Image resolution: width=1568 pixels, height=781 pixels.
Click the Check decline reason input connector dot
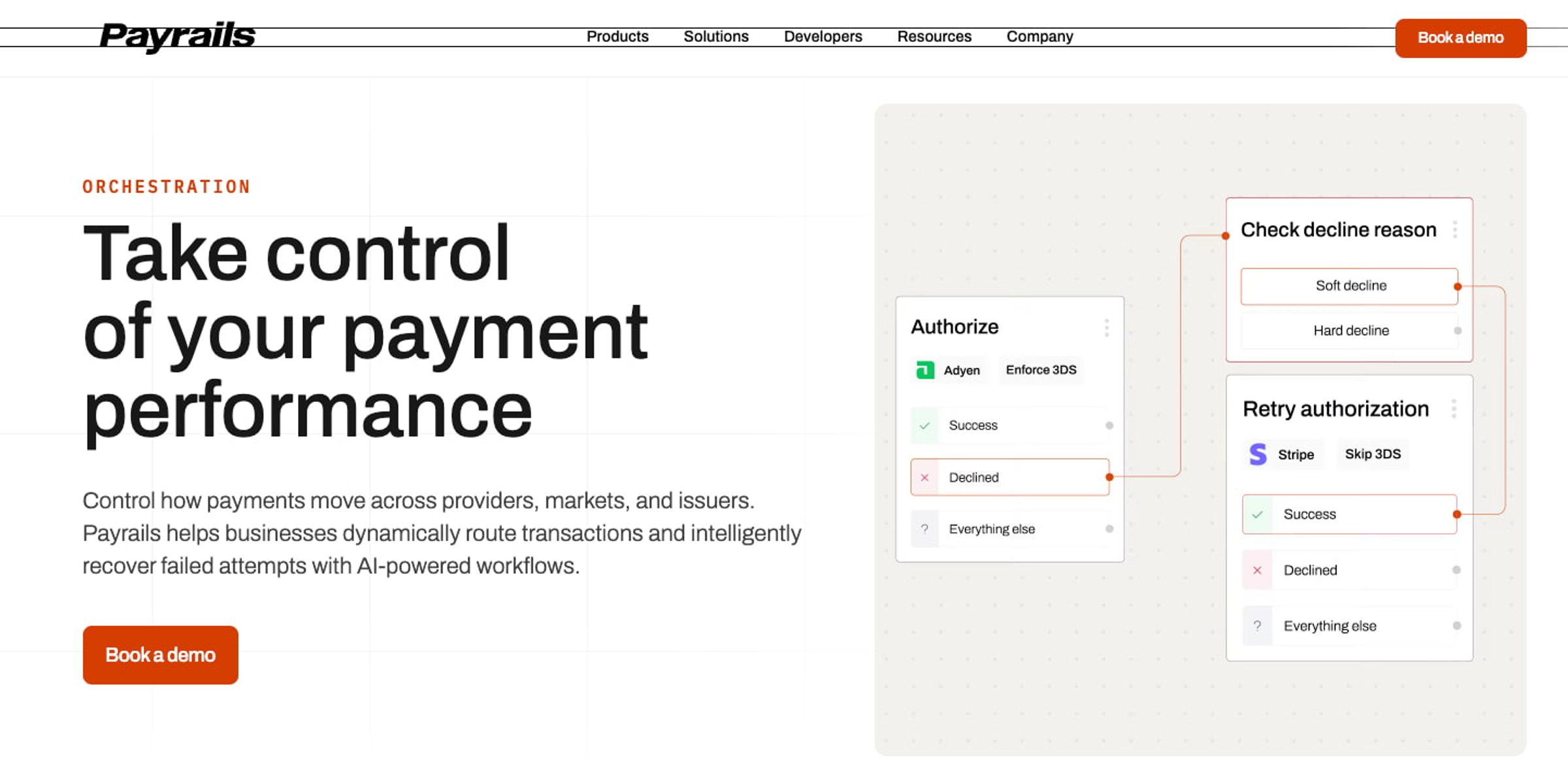1226,236
